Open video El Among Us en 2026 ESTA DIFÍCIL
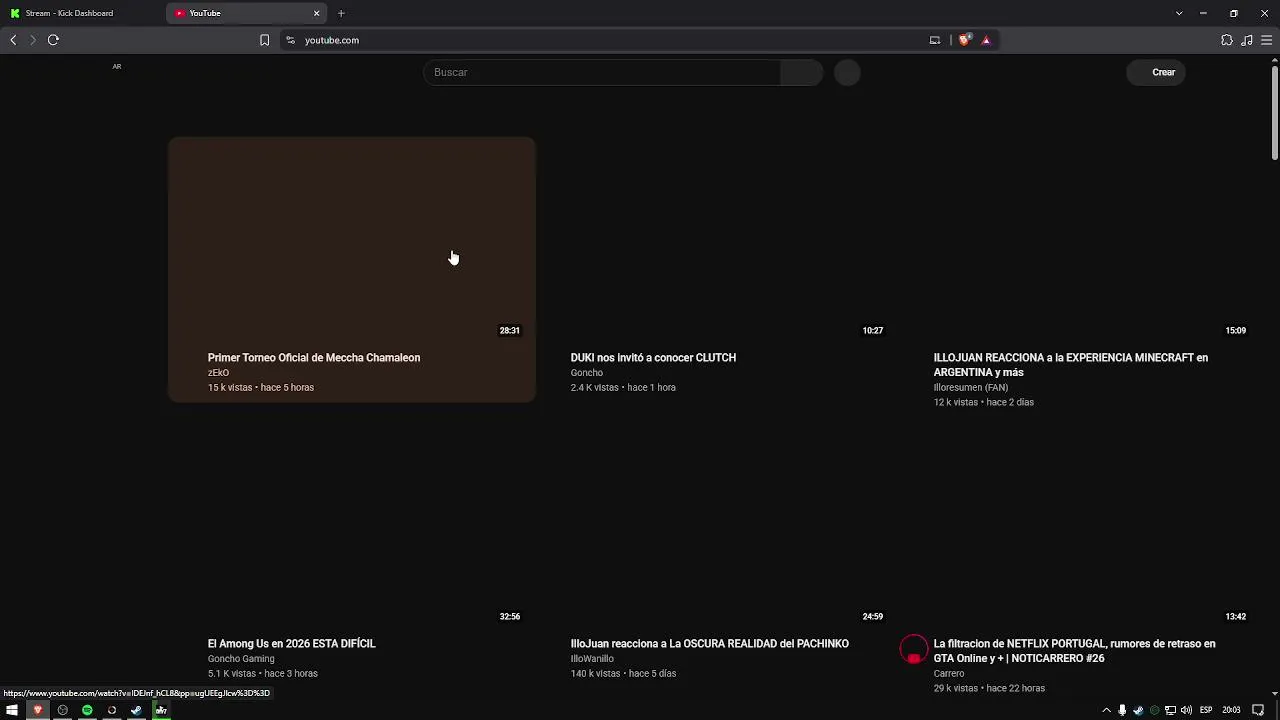1280x720 pixels. [292, 644]
